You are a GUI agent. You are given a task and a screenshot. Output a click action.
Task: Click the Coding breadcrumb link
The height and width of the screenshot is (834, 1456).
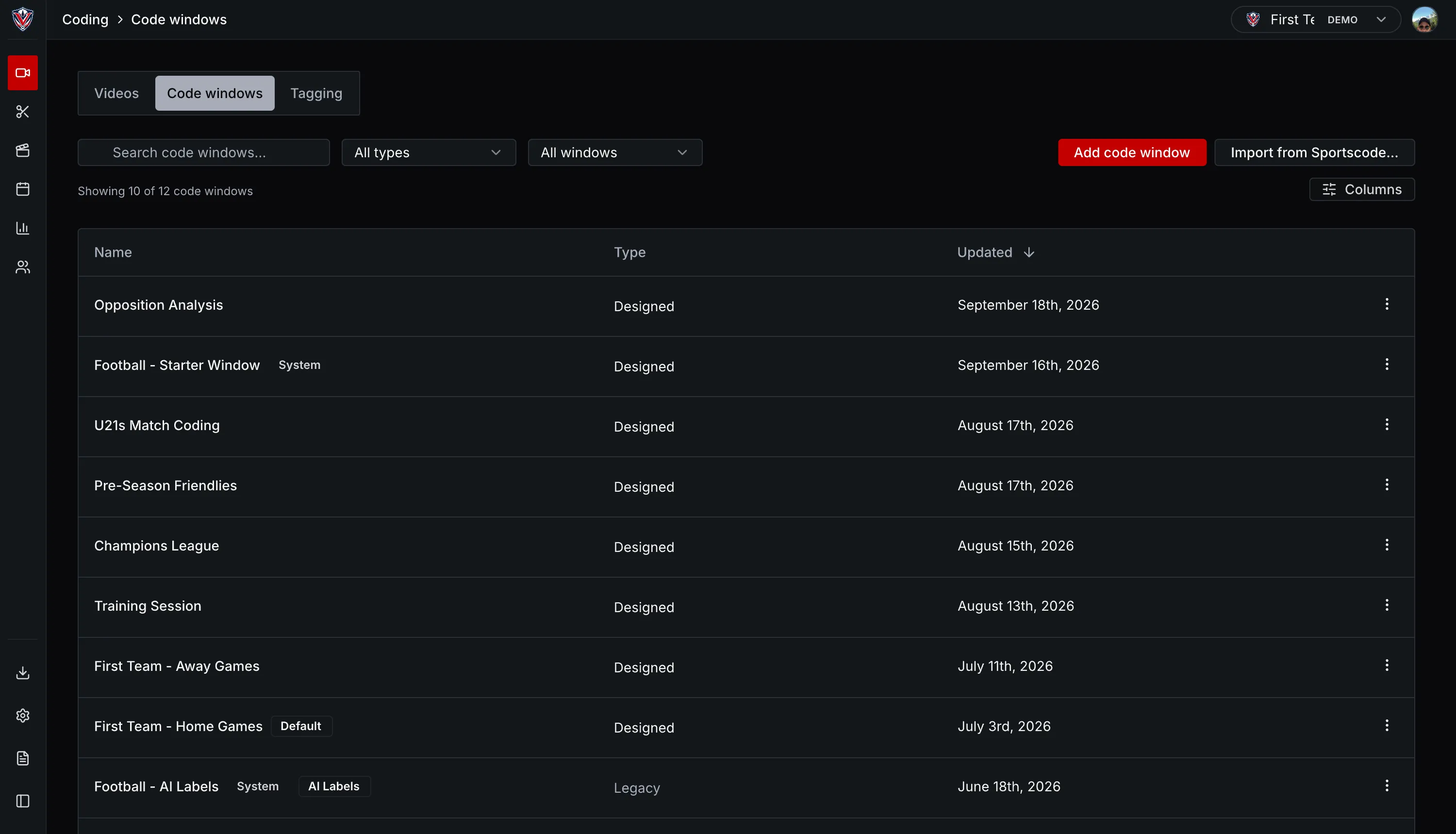click(x=85, y=19)
